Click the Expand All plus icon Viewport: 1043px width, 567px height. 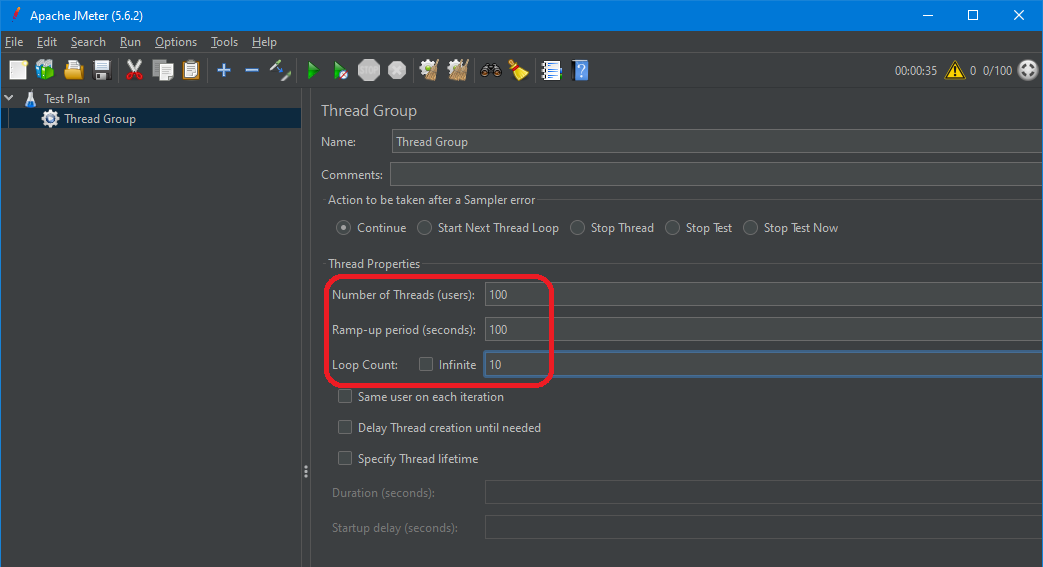click(223, 70)
